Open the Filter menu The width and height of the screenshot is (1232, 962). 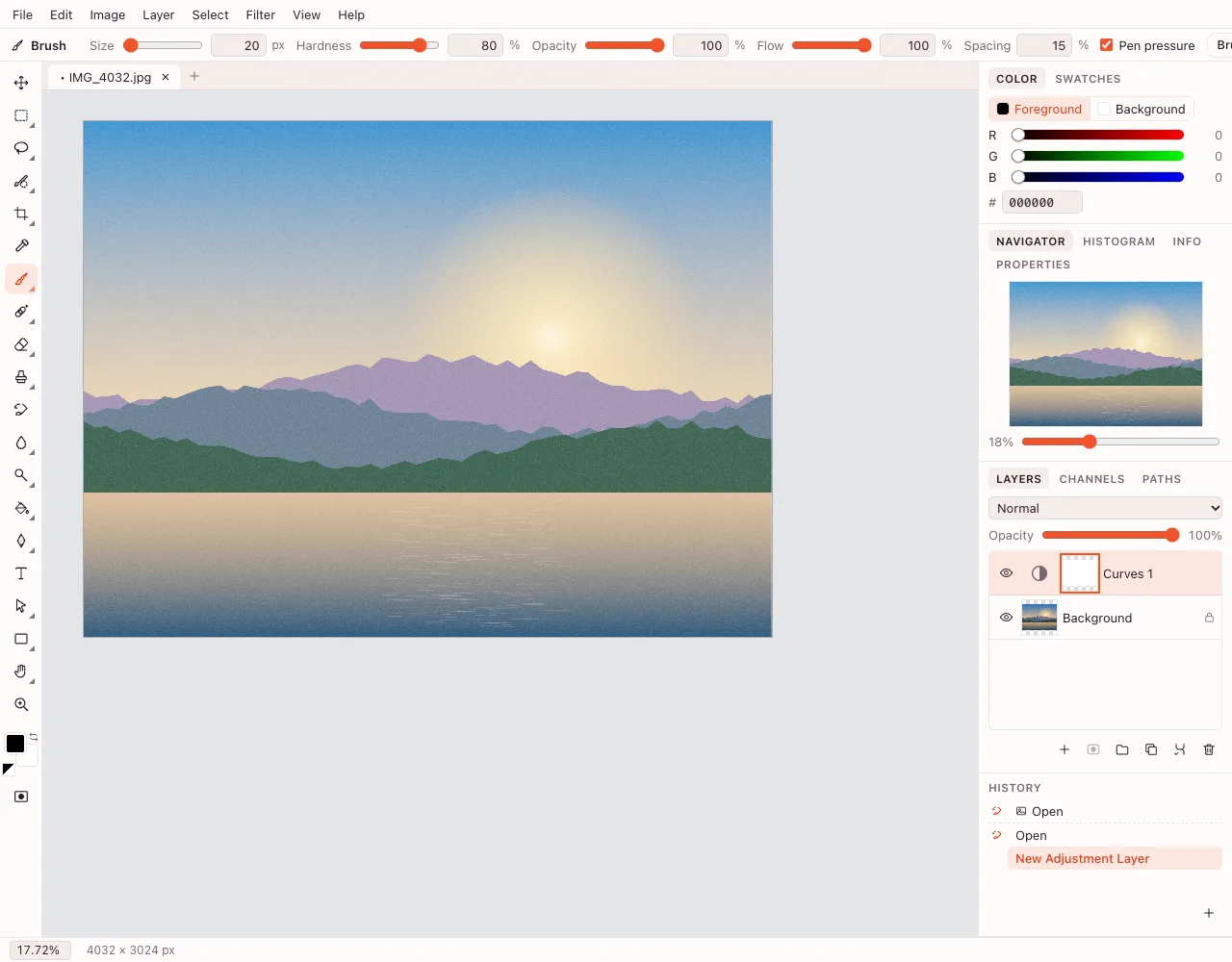pos(261,14)
